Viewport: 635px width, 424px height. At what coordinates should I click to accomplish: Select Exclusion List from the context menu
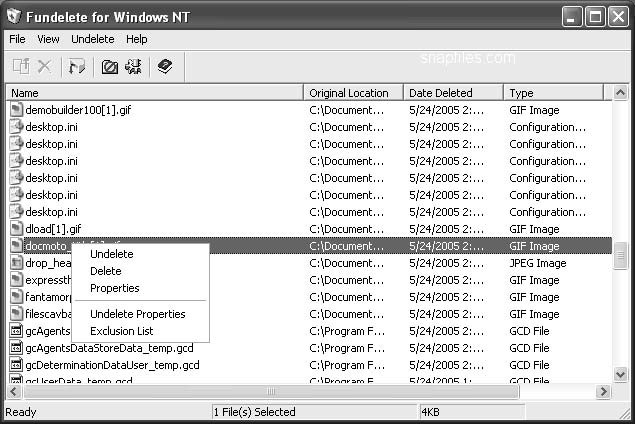[x=121, y=331]
